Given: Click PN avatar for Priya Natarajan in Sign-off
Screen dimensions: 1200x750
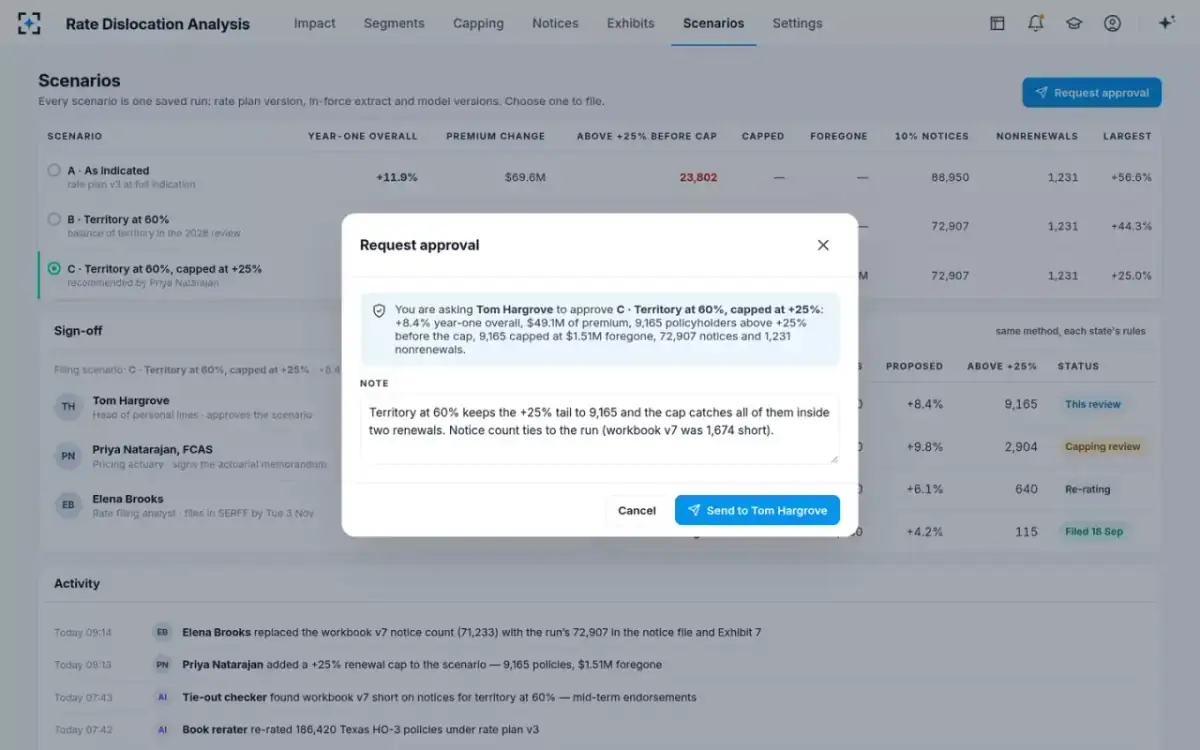Looking at the screenshot, I should [x=68, y=456].
